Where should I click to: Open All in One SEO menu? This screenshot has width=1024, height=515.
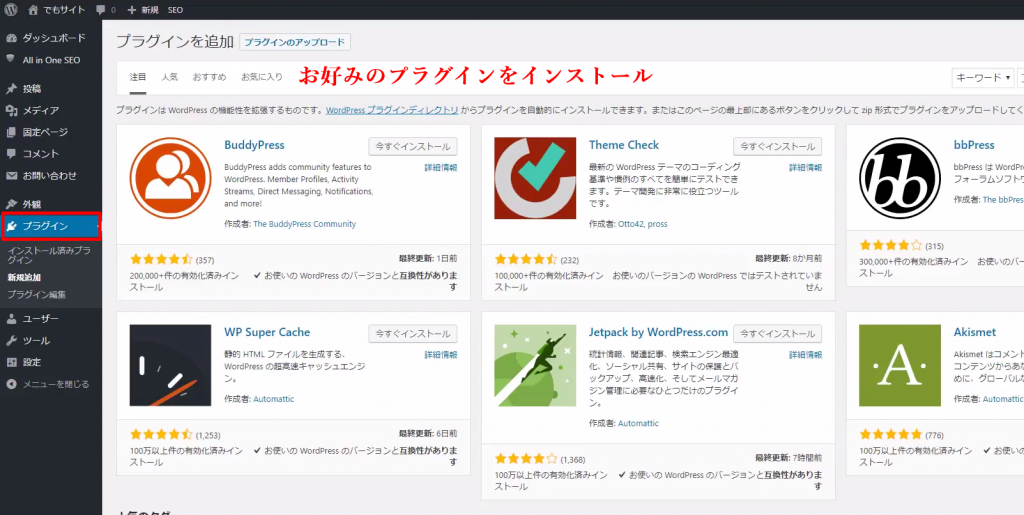coord(51,59)
